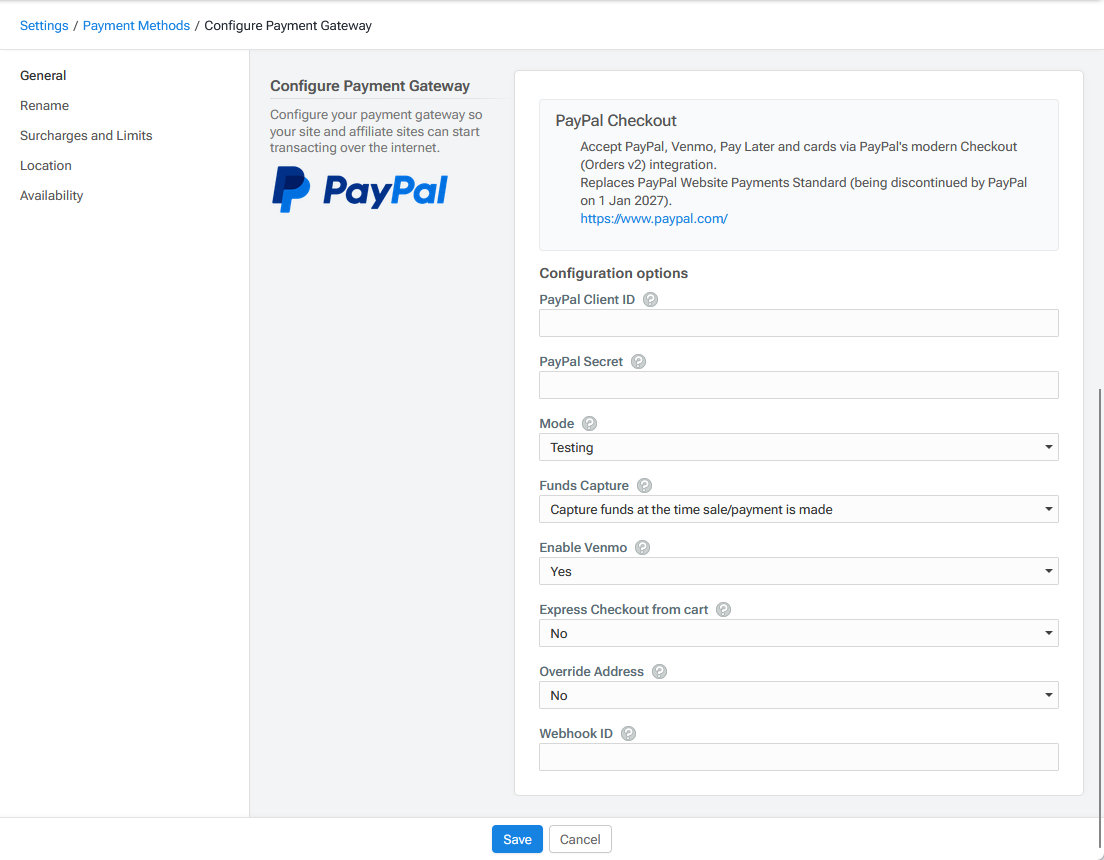Click the Cancel button
Image resolution: width=1104 pixels, height=860 pixels.
(579, 839)
